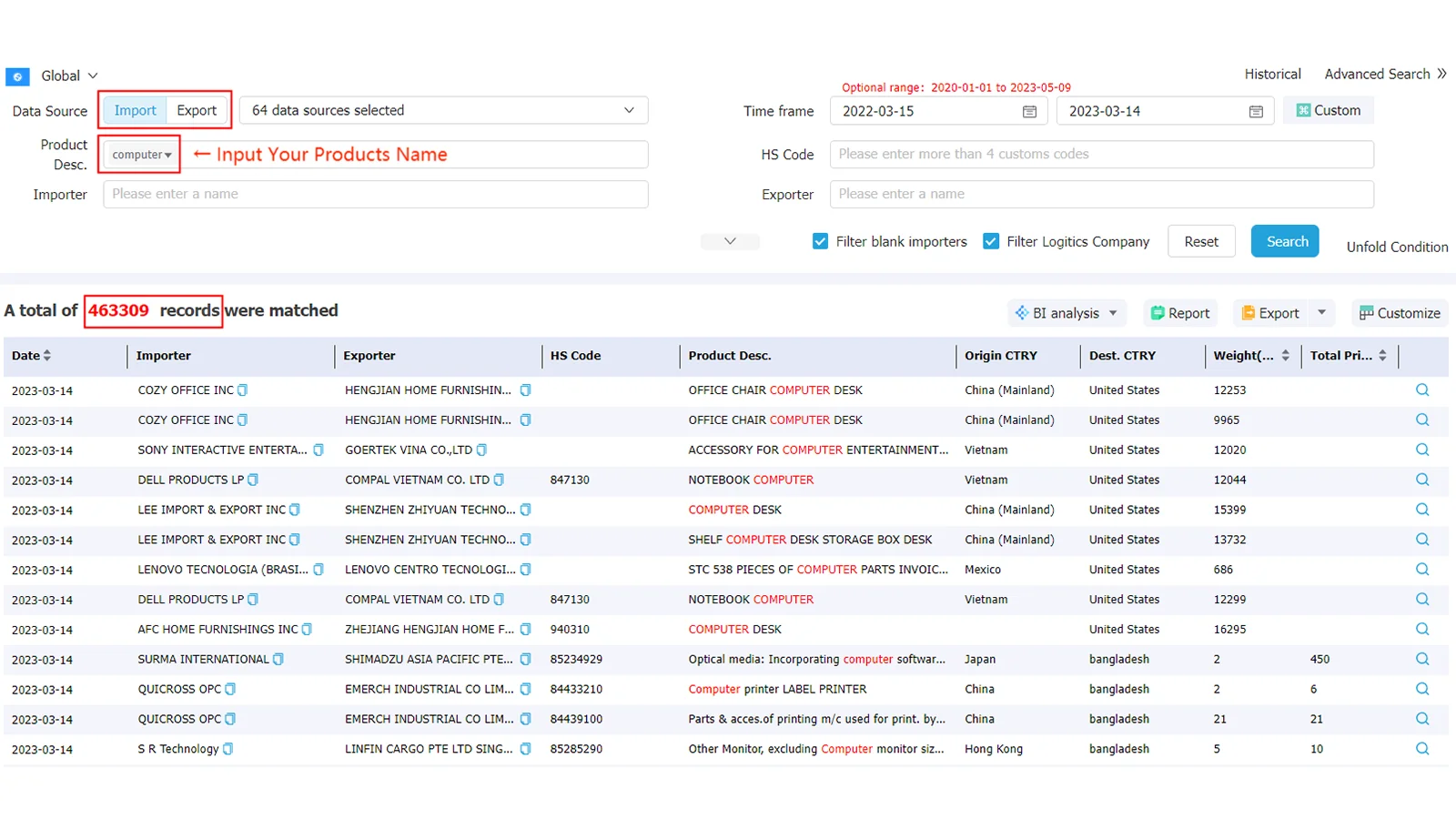Click magnifier icon for first COZY OFFICE INC row

click(1422, 389)
